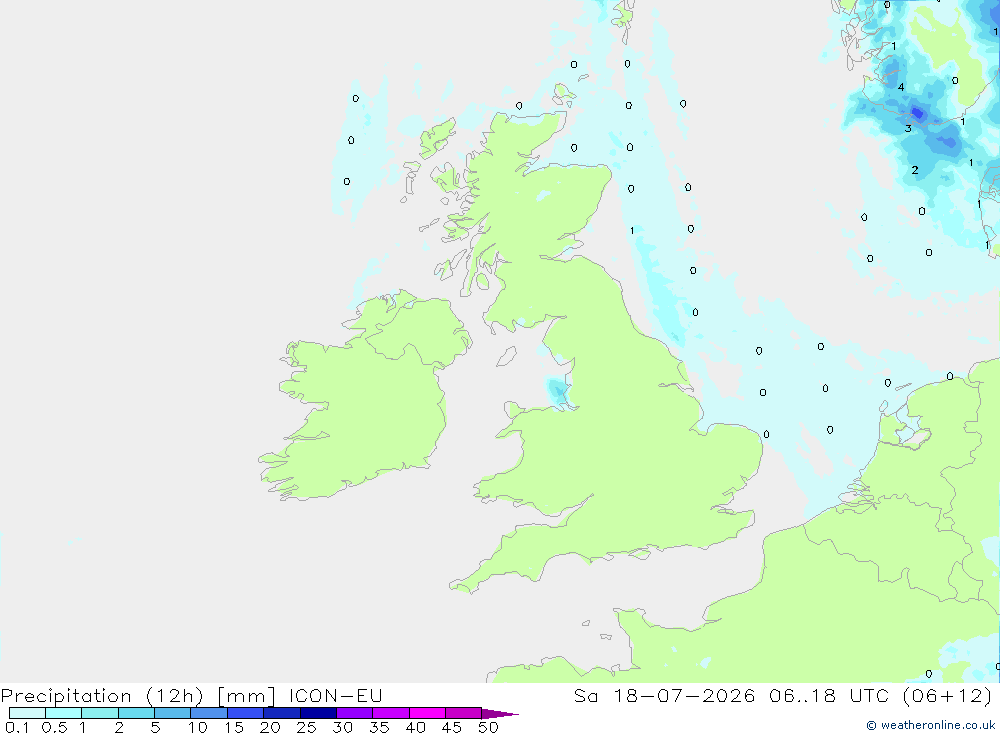Click the 40–45 mm magenta legend swatch
1000x733 pixels.
(x=427, y=713)
